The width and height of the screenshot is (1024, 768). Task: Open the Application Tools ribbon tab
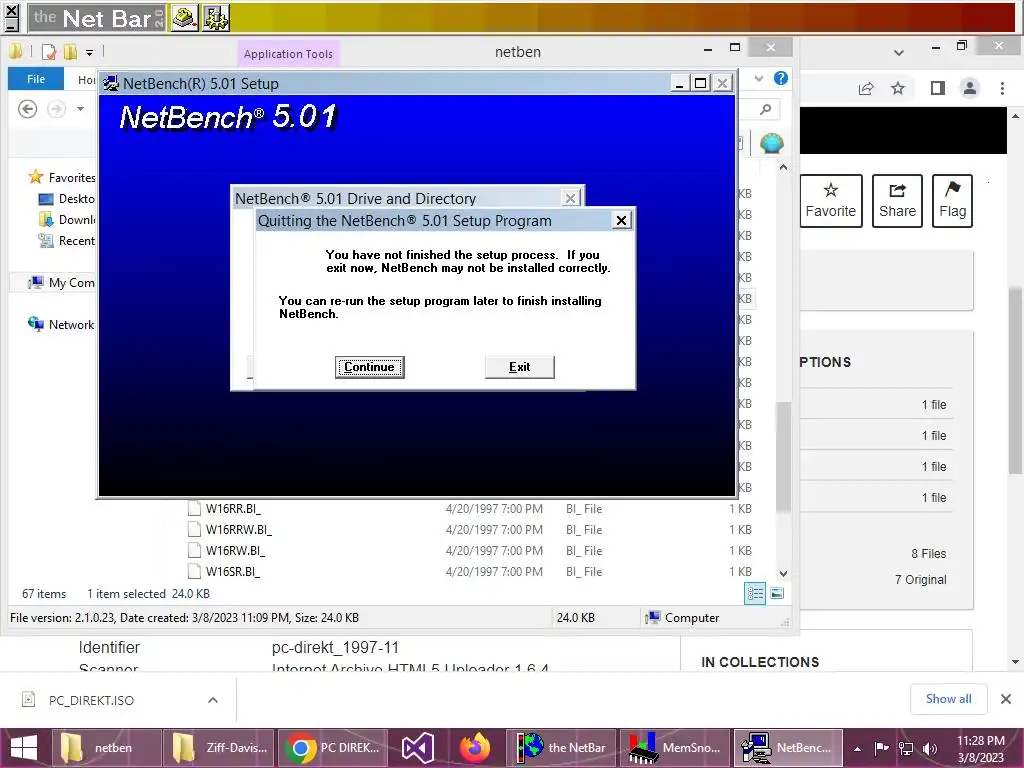click(288, 54)
